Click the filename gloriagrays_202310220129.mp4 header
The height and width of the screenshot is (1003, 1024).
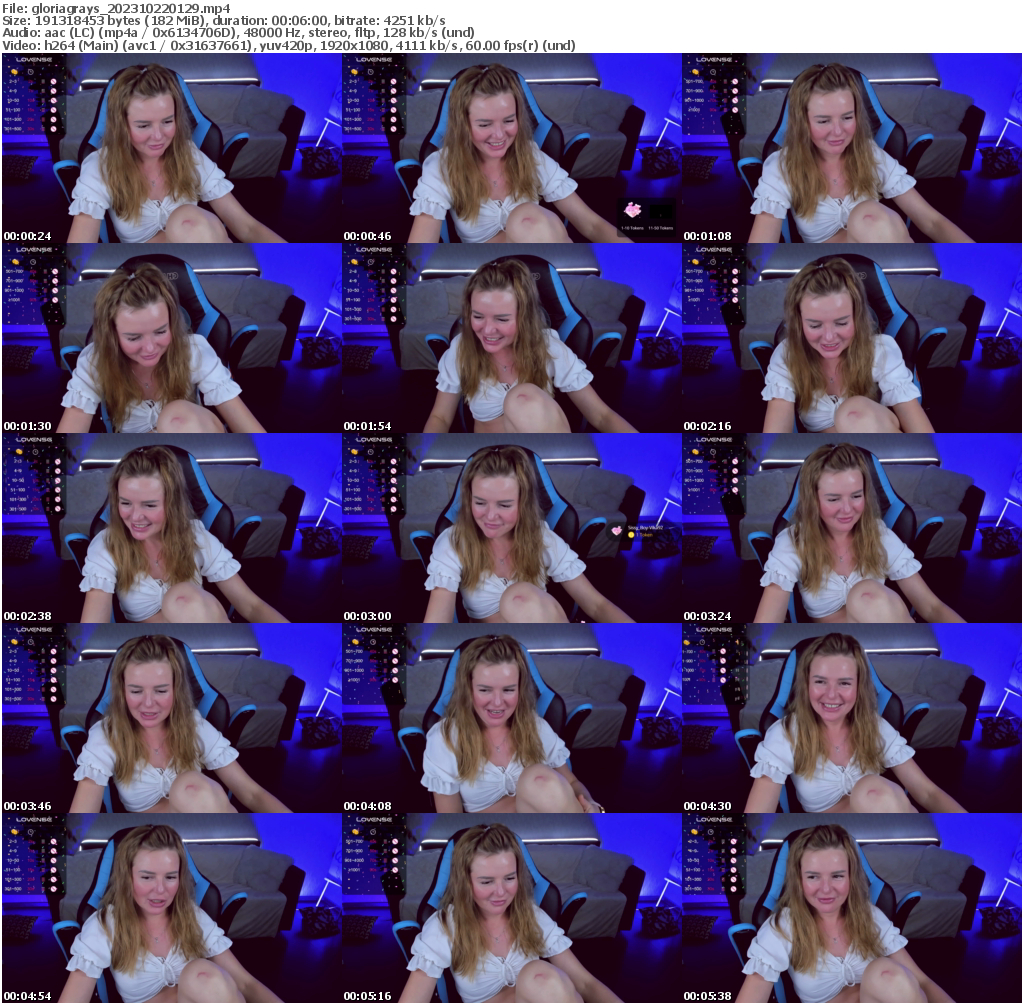pos(117,6)
